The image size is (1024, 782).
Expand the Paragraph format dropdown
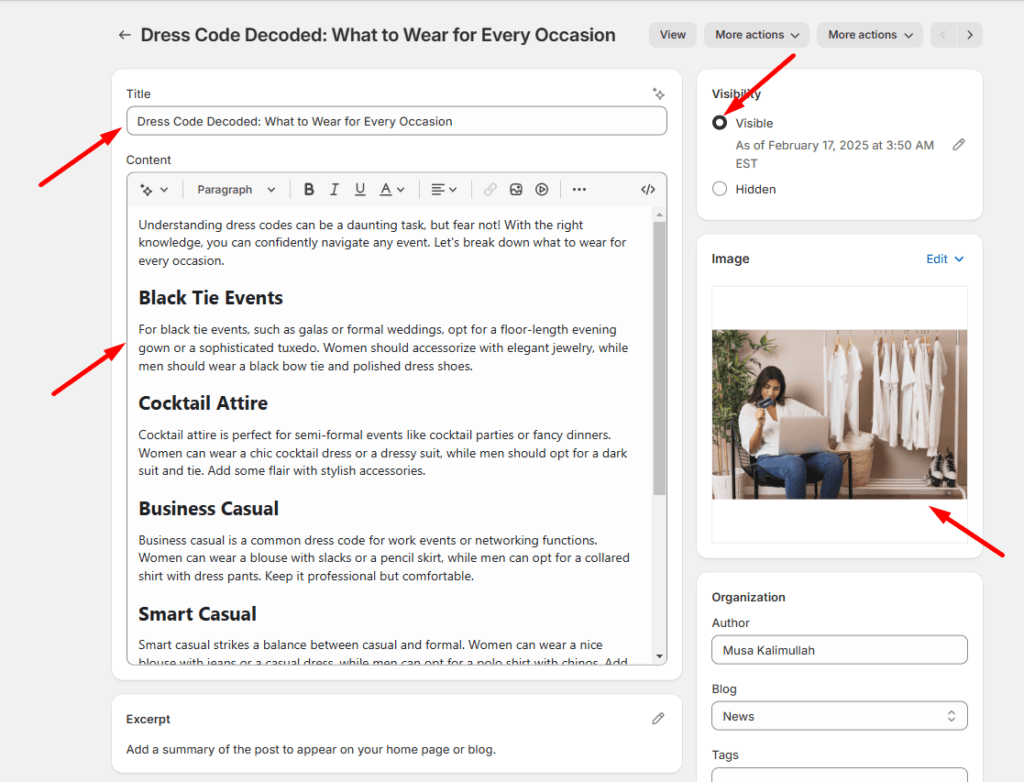[236, 189]
